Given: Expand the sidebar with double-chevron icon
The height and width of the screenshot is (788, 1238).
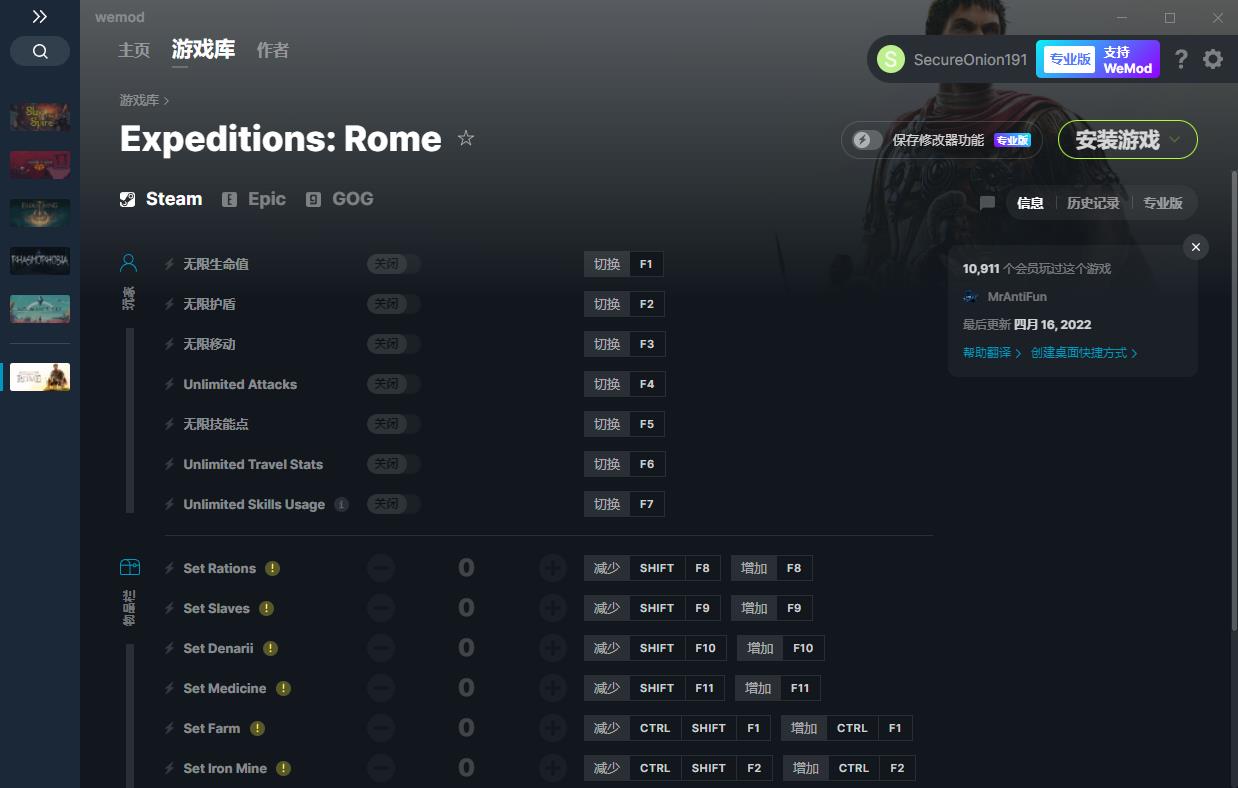Looking at the screenshot, I should (x=39, y=17).
